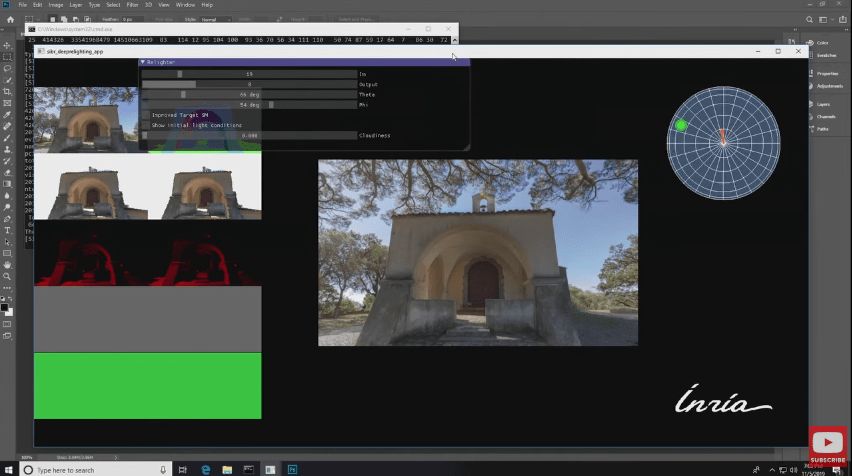Screen dimensions: 852x476
Task: Toggle Quick Mask mode icon
Action: [x=7, y=324]
